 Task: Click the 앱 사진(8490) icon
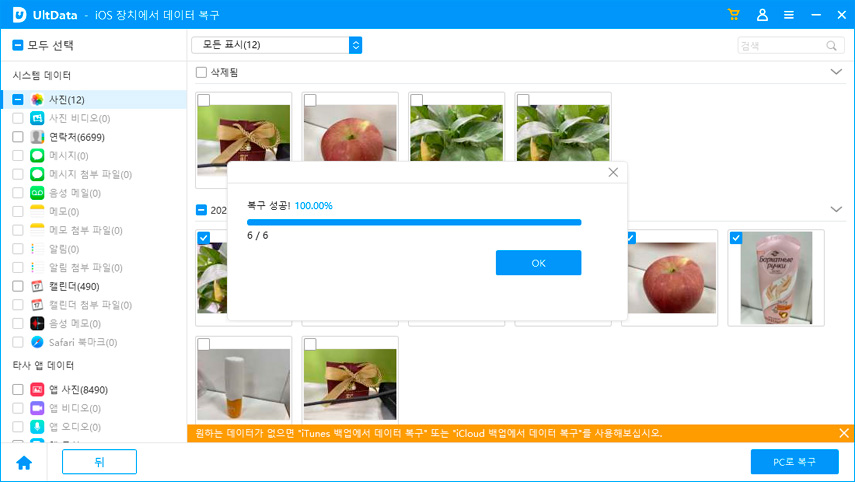pos(37,389)
